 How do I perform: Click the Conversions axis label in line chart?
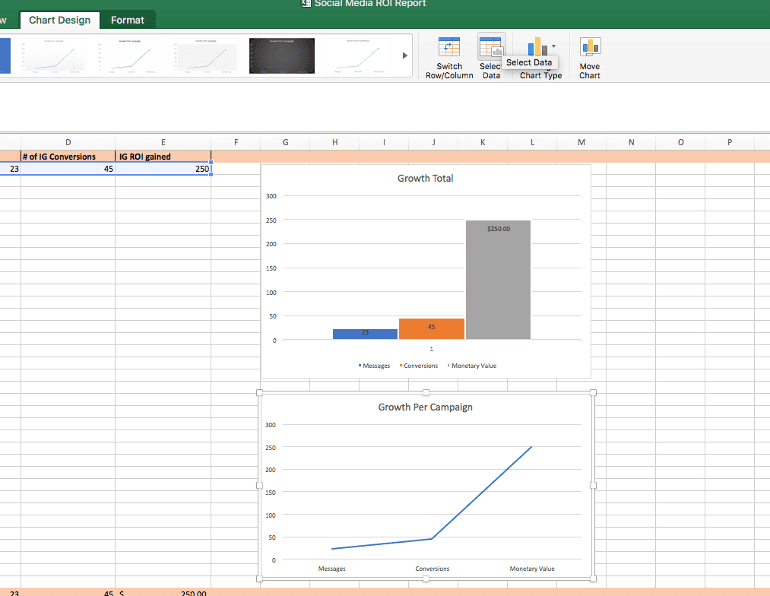pyautogui.click(x=432, y=569)
